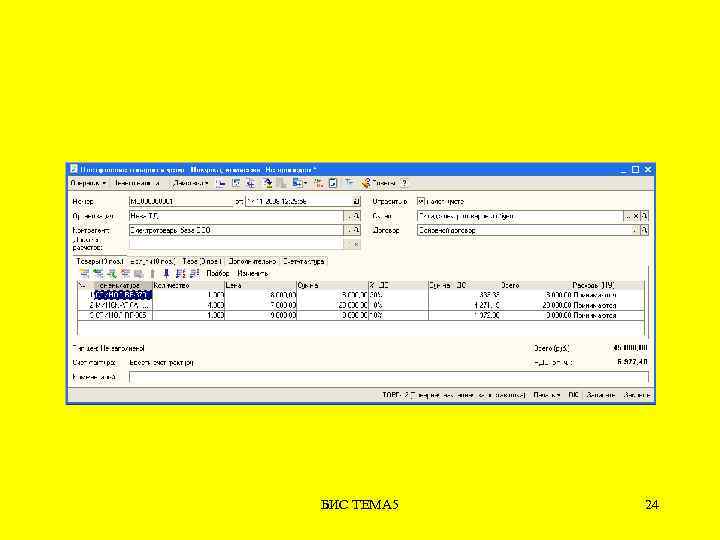Click the Контрагент input field
This screenshot has width=720, height=540.
pyautogui.click(x=236, y=230)
